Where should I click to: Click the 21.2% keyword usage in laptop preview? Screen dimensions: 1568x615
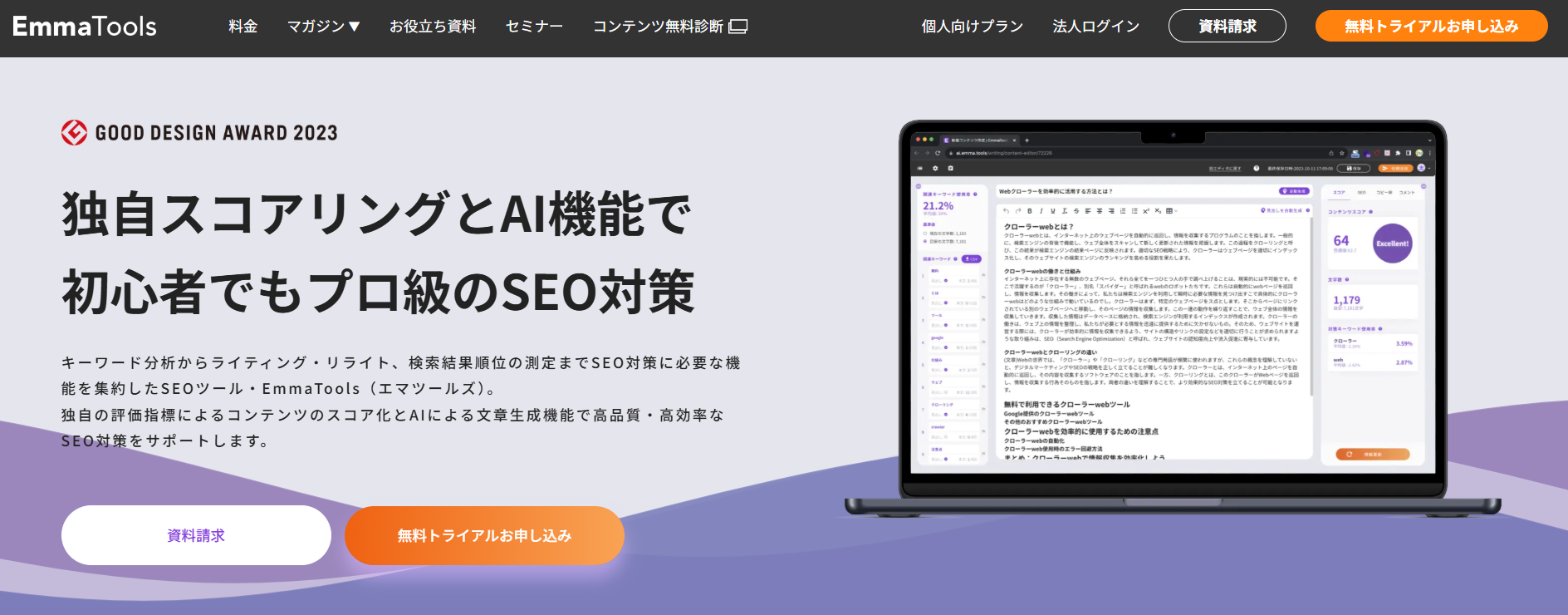[938, 206]
